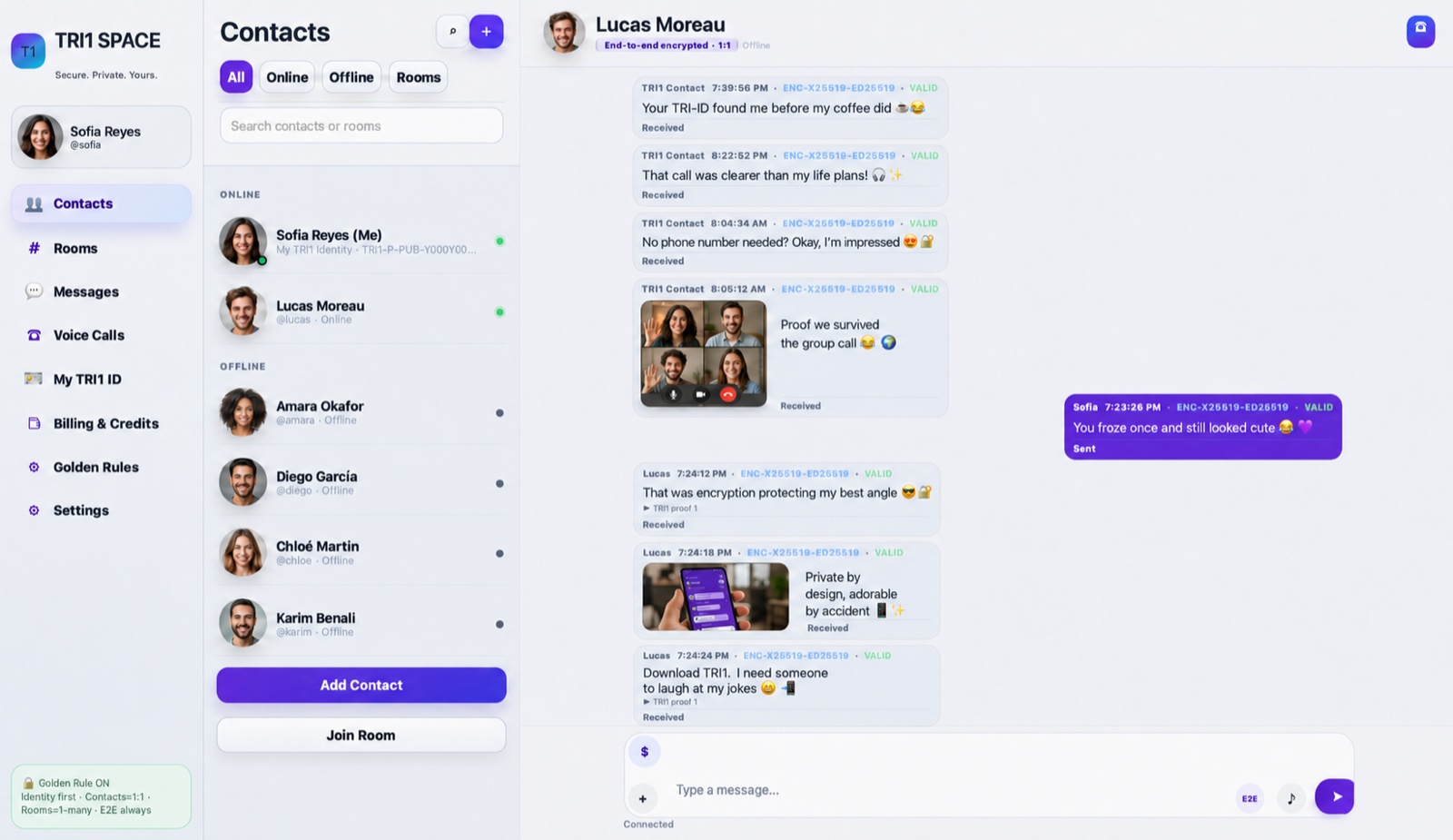
Task: Select the Offline filter tab
Action: tap(351, 77)
